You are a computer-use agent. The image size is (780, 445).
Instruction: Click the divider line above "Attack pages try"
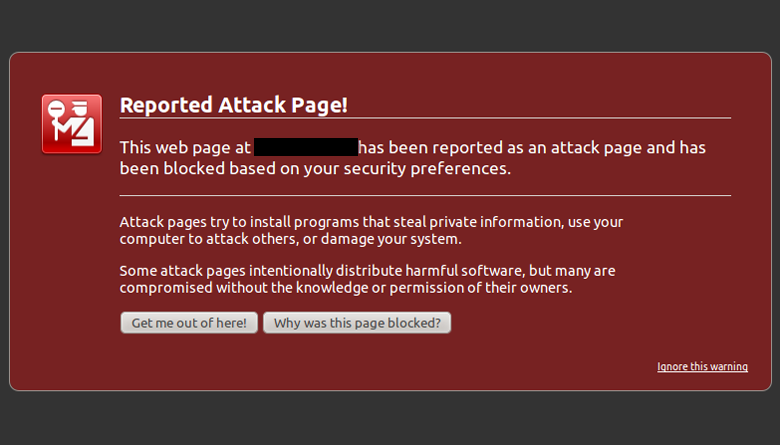[425, 196]
